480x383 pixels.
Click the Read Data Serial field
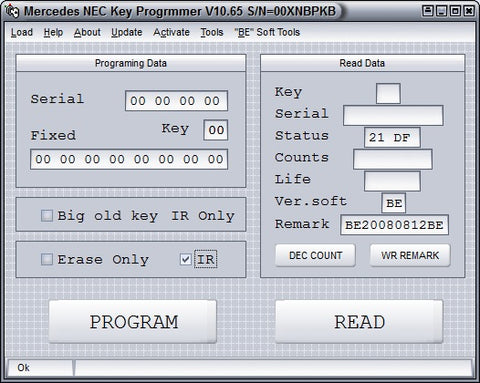pos(393,116)
